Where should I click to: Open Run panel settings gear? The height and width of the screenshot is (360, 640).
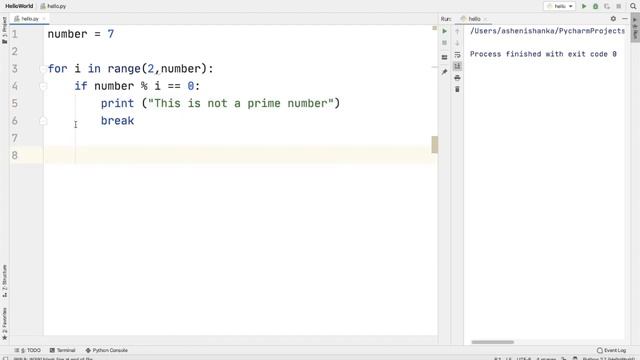coord(613,19)
